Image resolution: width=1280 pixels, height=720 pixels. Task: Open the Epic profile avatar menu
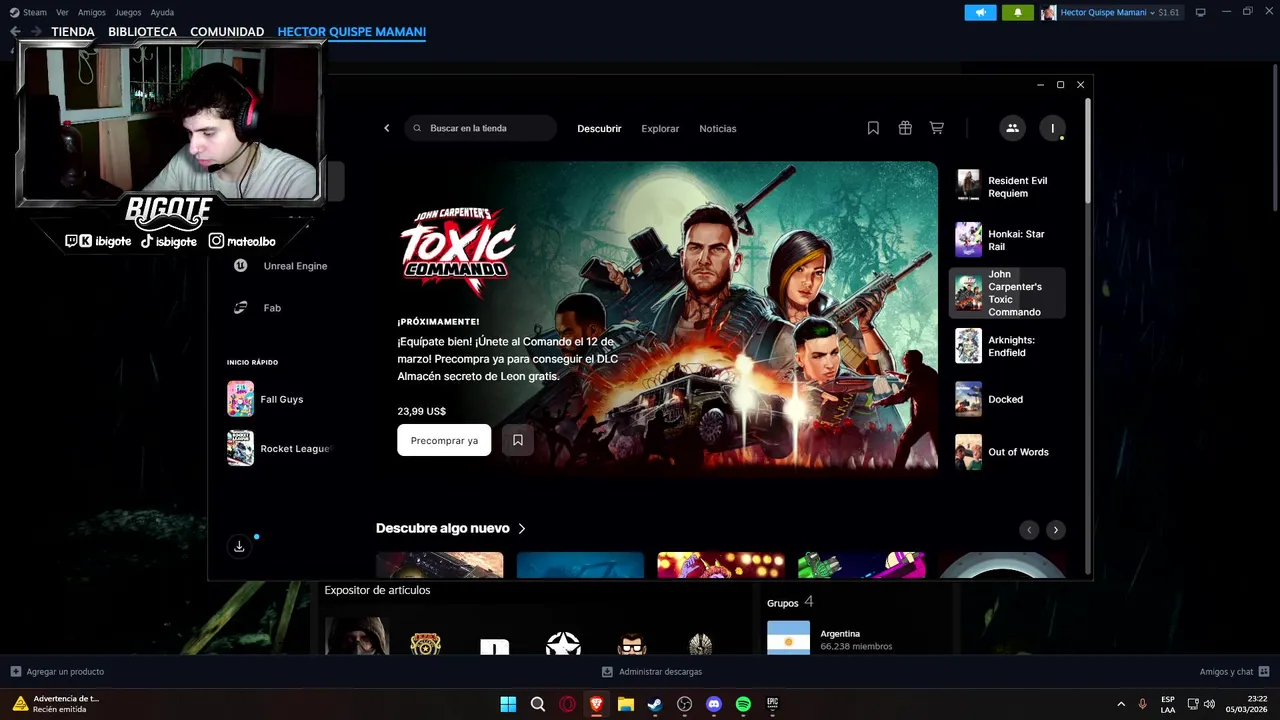pyautogui.click(x=1052, y=128)
